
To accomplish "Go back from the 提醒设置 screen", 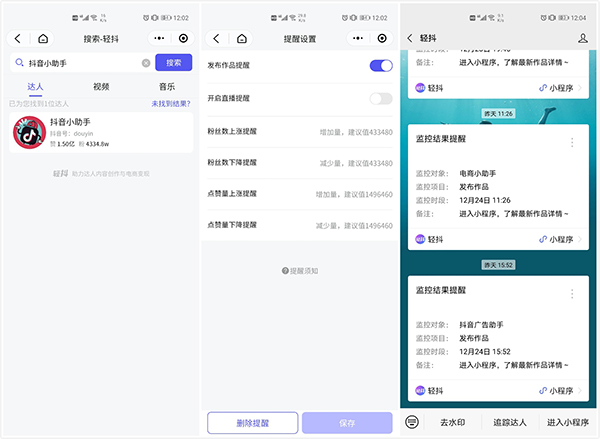I will tap(217, 38).
